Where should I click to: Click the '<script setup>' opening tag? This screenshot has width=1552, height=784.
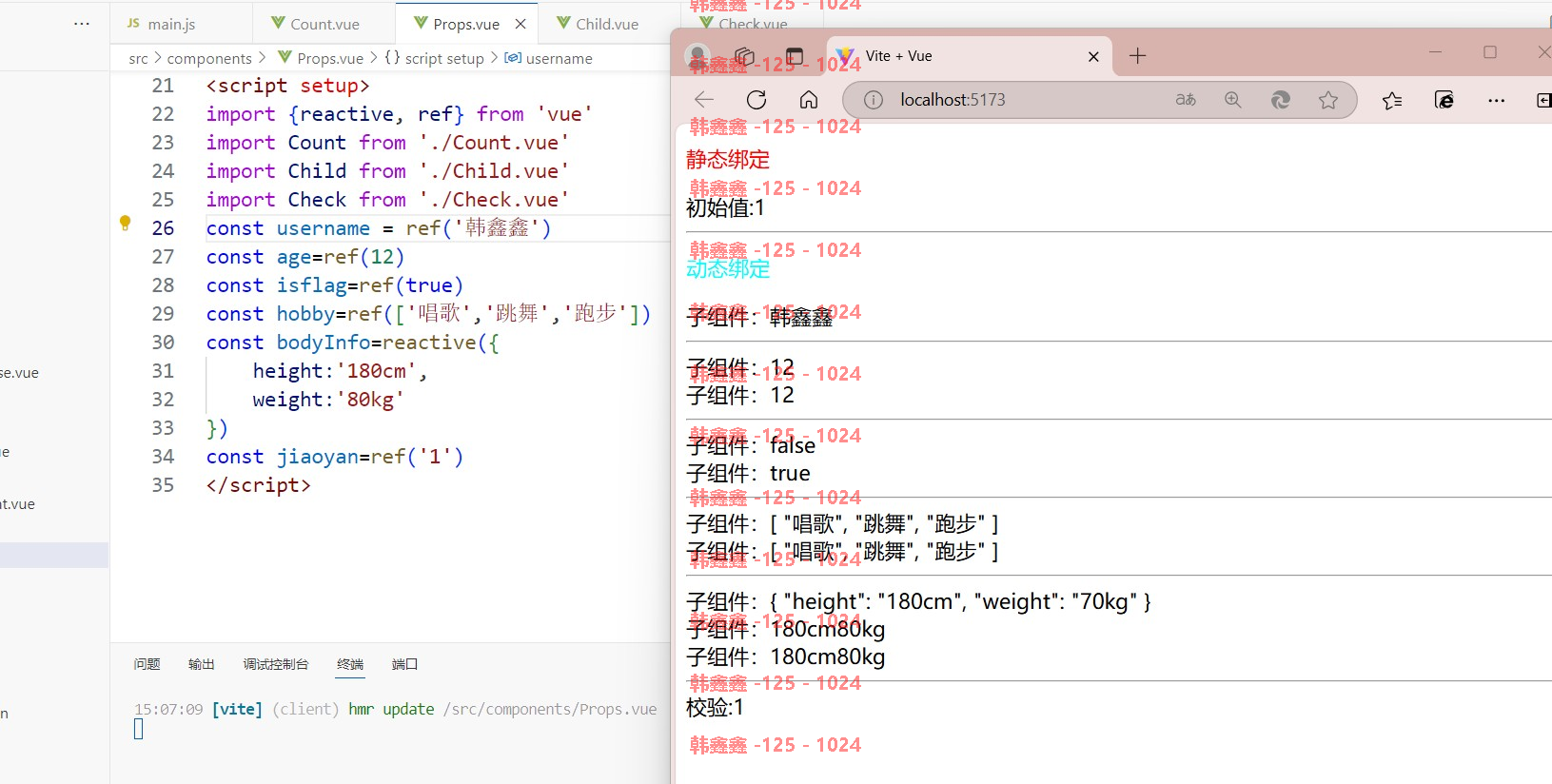click(x=287, y=86)
